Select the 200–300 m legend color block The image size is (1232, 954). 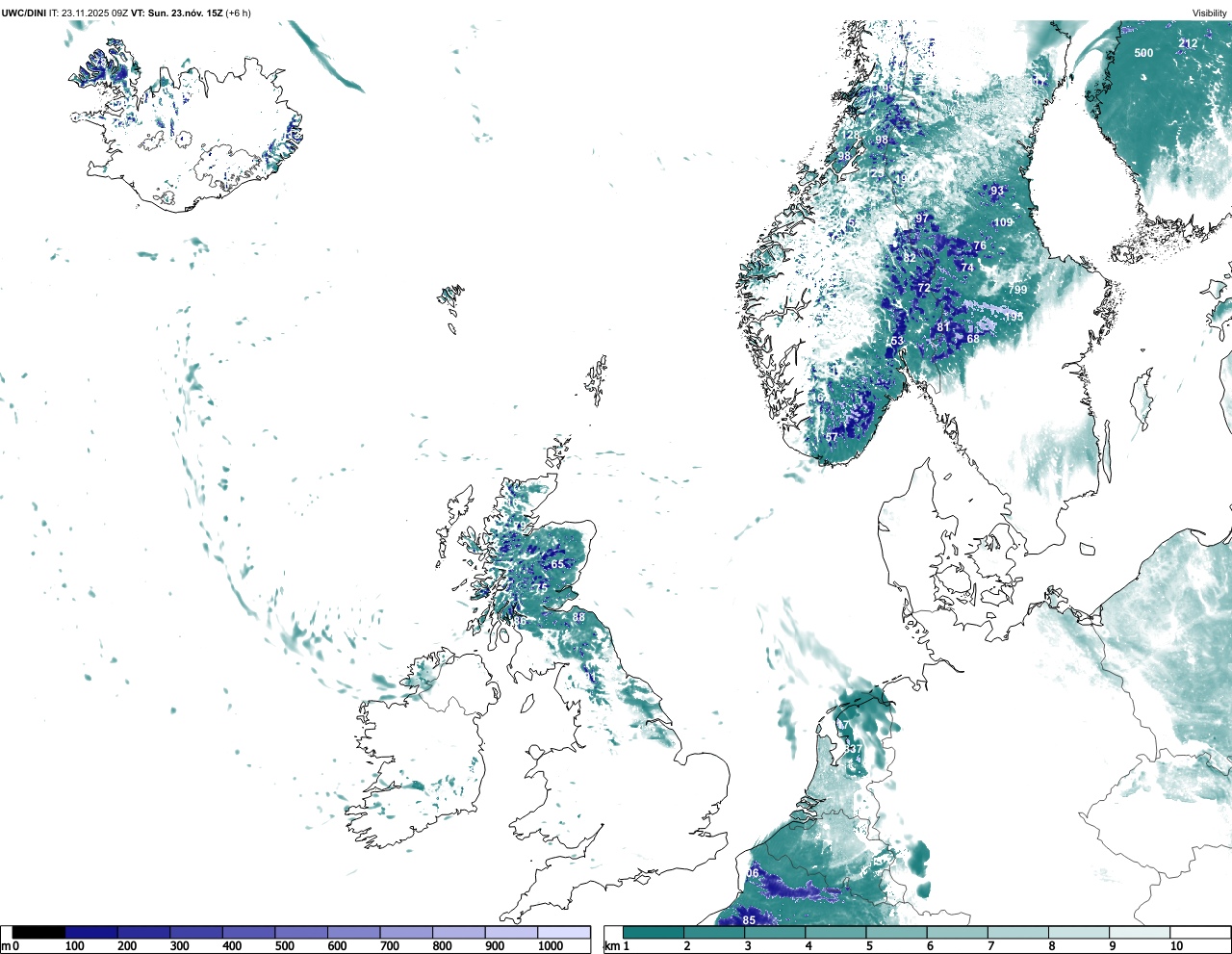point(144,932)
